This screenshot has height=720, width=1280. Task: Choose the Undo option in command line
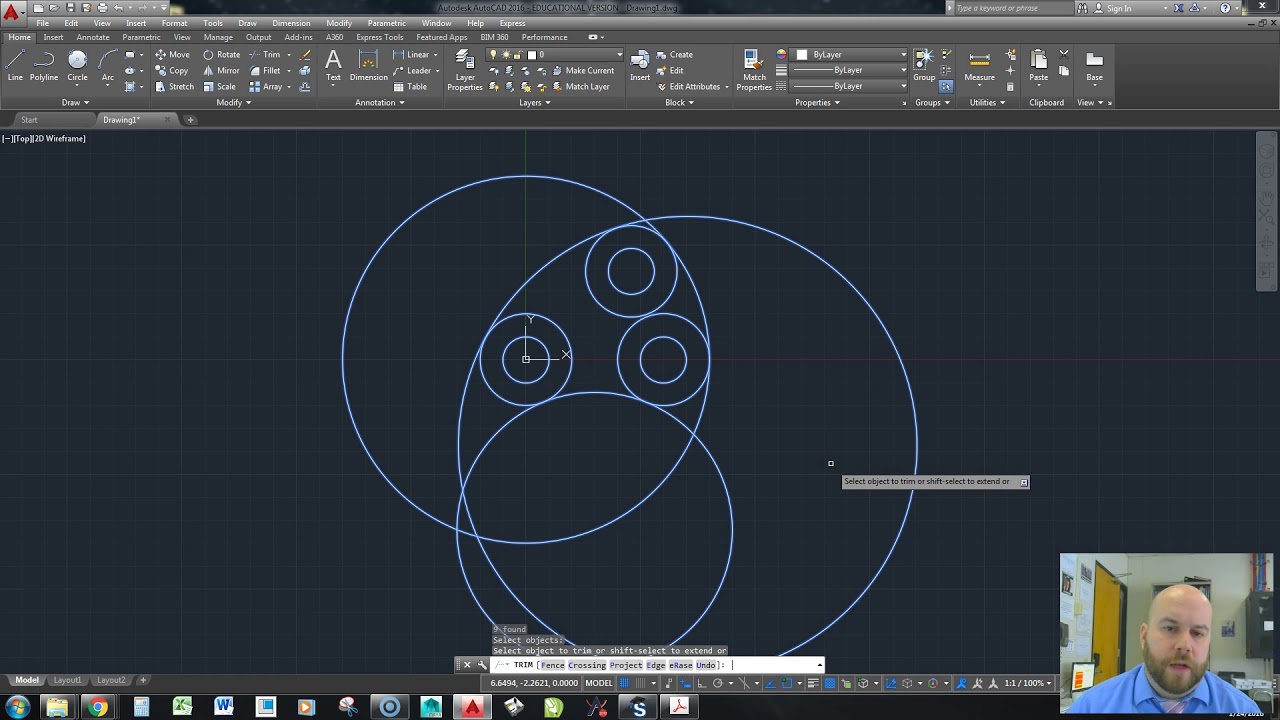(x=706, y=665)
